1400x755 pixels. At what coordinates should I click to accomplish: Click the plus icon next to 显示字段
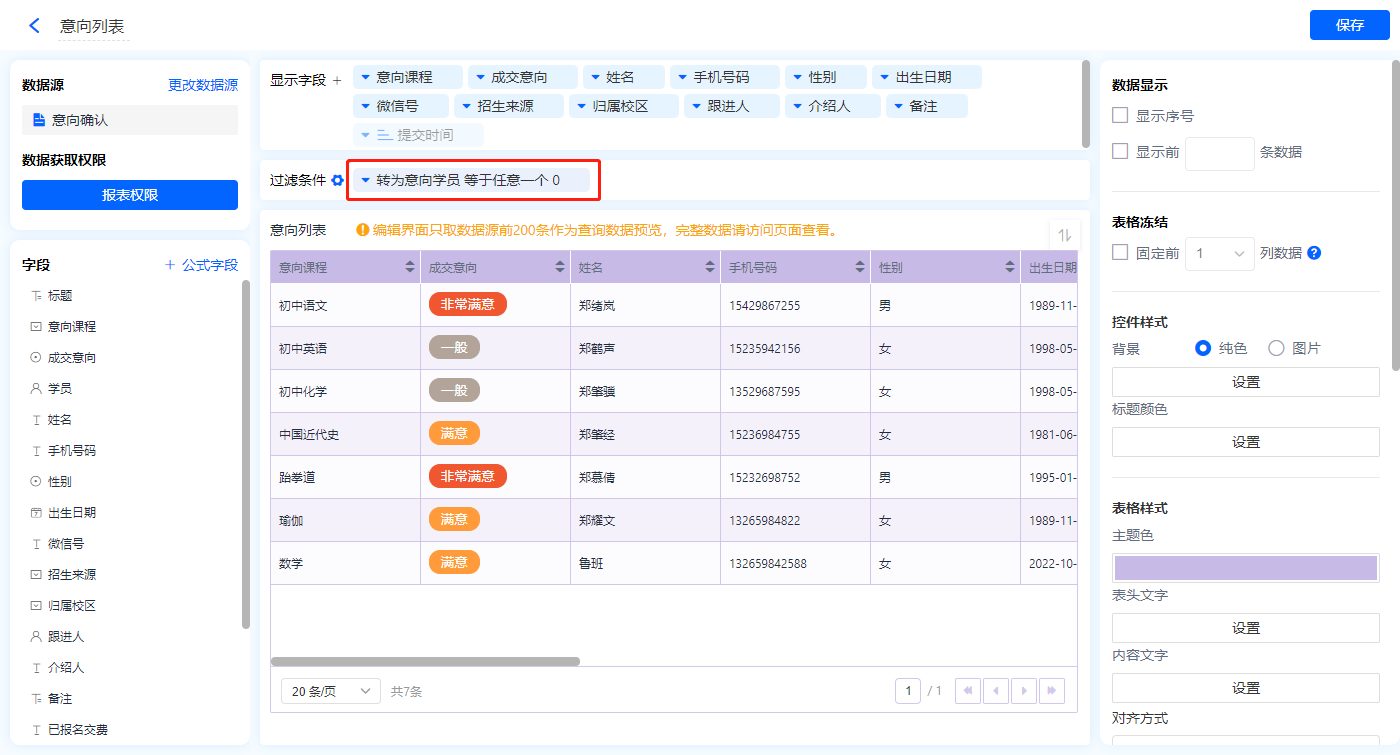tap(337, 80)
